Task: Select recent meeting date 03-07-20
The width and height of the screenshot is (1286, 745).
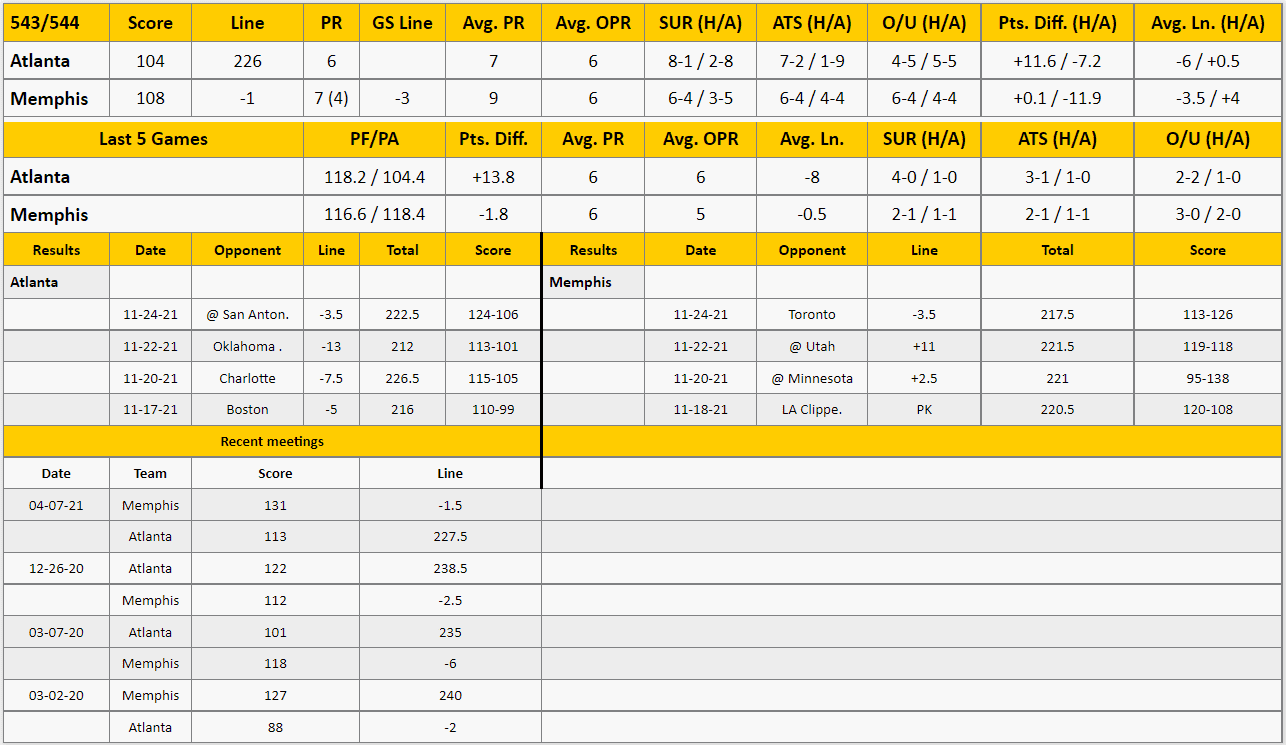Action: (56, 632)
